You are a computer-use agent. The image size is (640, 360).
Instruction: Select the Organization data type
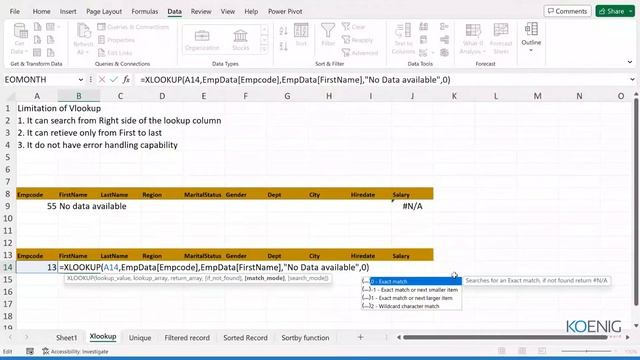202,40
